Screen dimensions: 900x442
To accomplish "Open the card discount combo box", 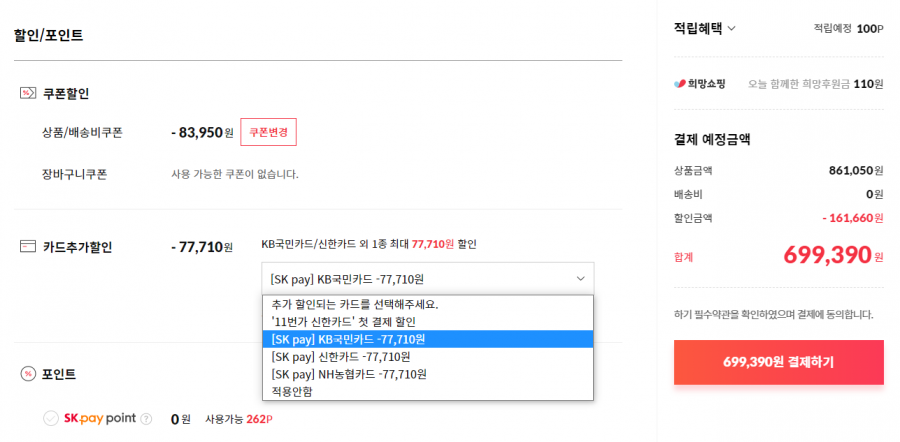I will pyautogui.click(x=428, y=279).
